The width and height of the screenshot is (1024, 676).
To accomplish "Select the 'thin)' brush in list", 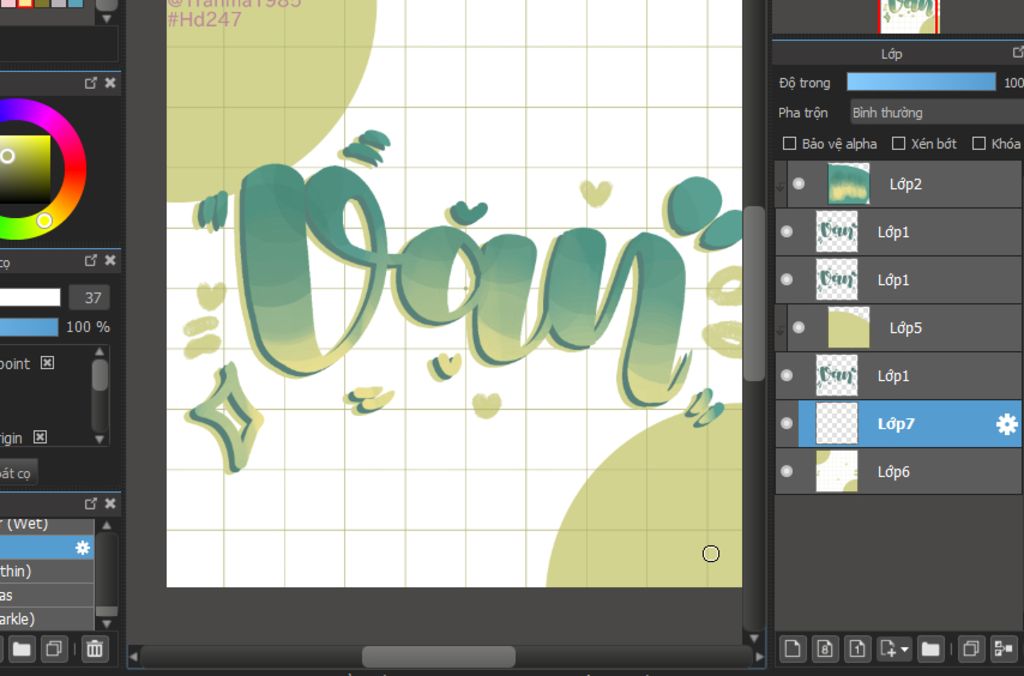I will [47, 571].
